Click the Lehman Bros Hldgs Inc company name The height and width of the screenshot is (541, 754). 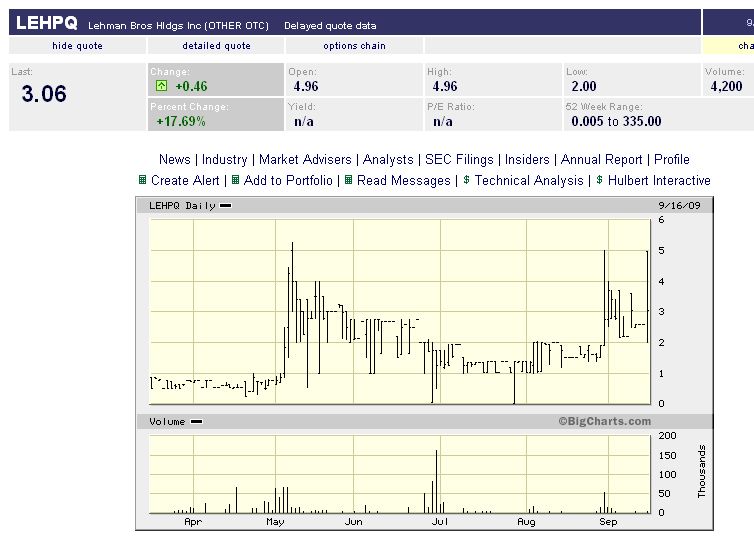[178, 25]
